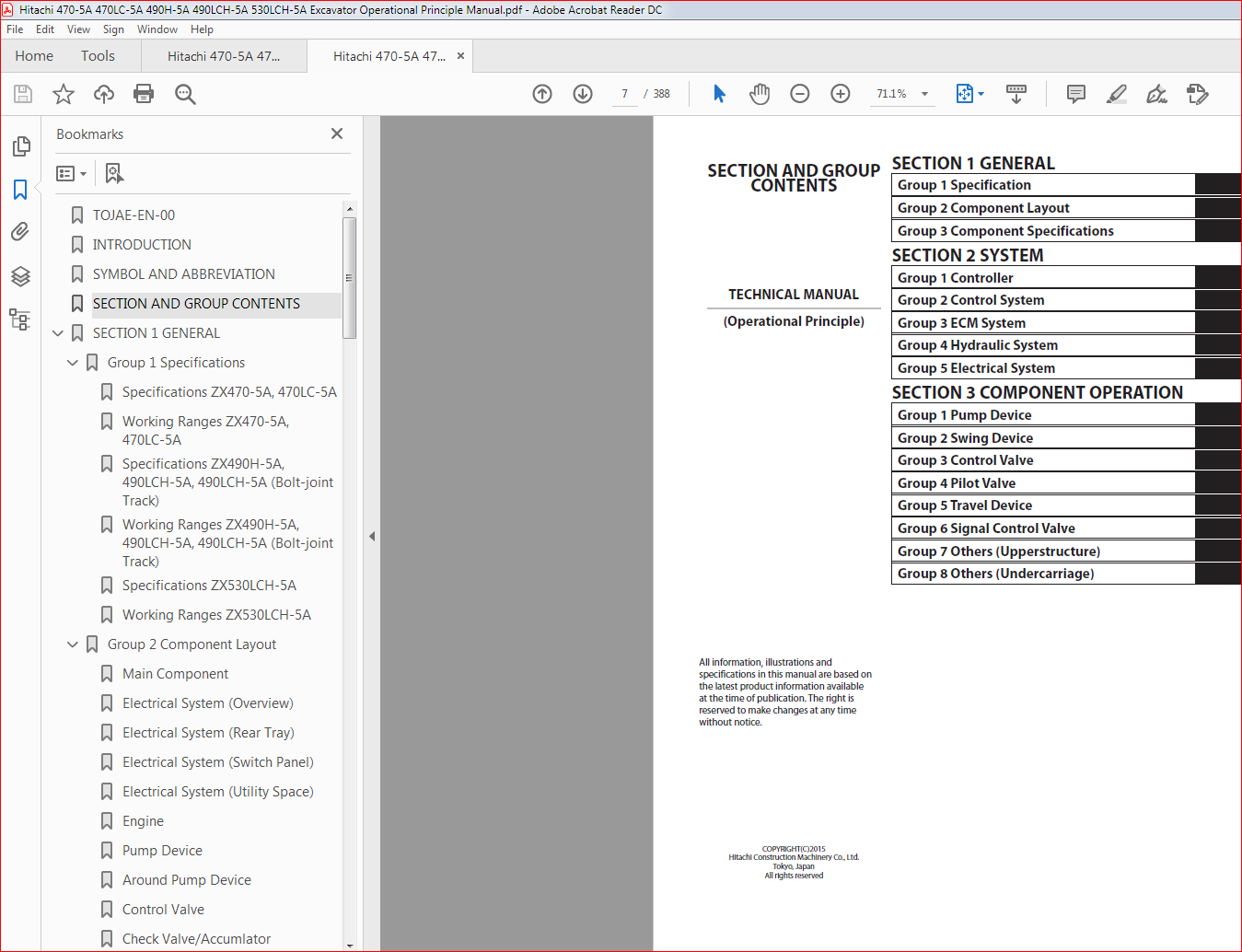Open the Model Tree panel
Image resolution: width=1242 pixels, height=952 pixels.
[x=20, y=319]
